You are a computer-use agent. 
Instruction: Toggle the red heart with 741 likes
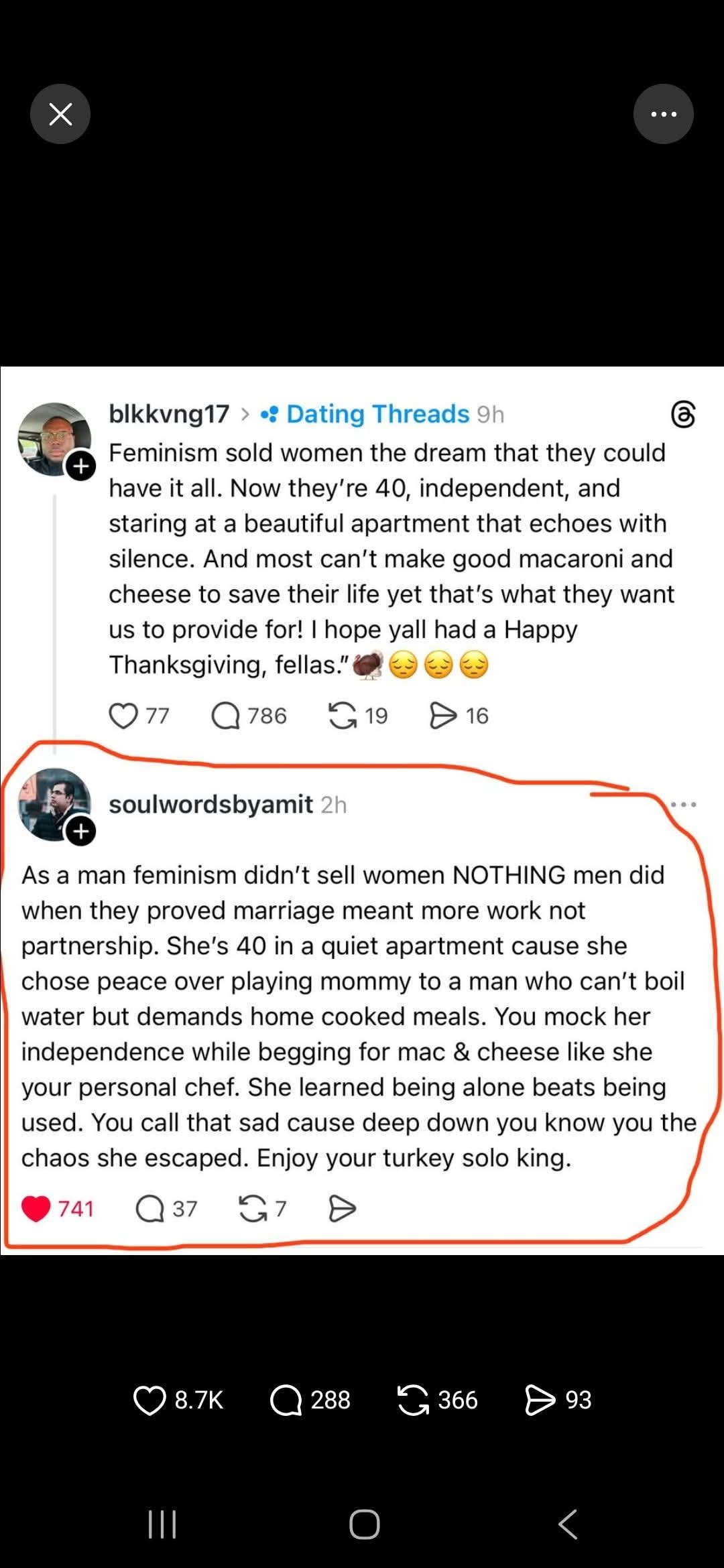pyautogui.click(x=36, y=1208)
